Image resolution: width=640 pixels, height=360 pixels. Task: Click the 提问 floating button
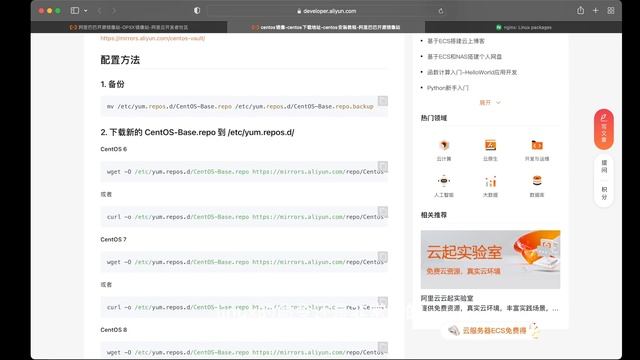(x=604, y=167)
